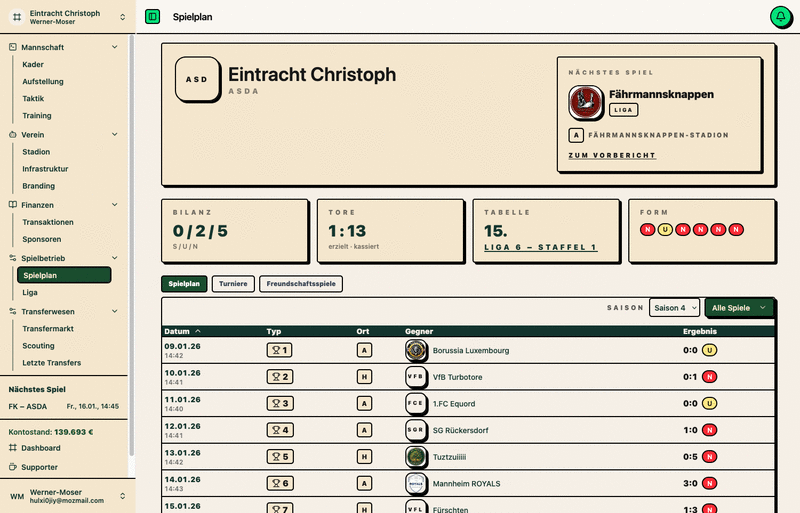Screen dimensions: 800x513
Task: Click the ASD club logo tile
Action: [197, 79]
